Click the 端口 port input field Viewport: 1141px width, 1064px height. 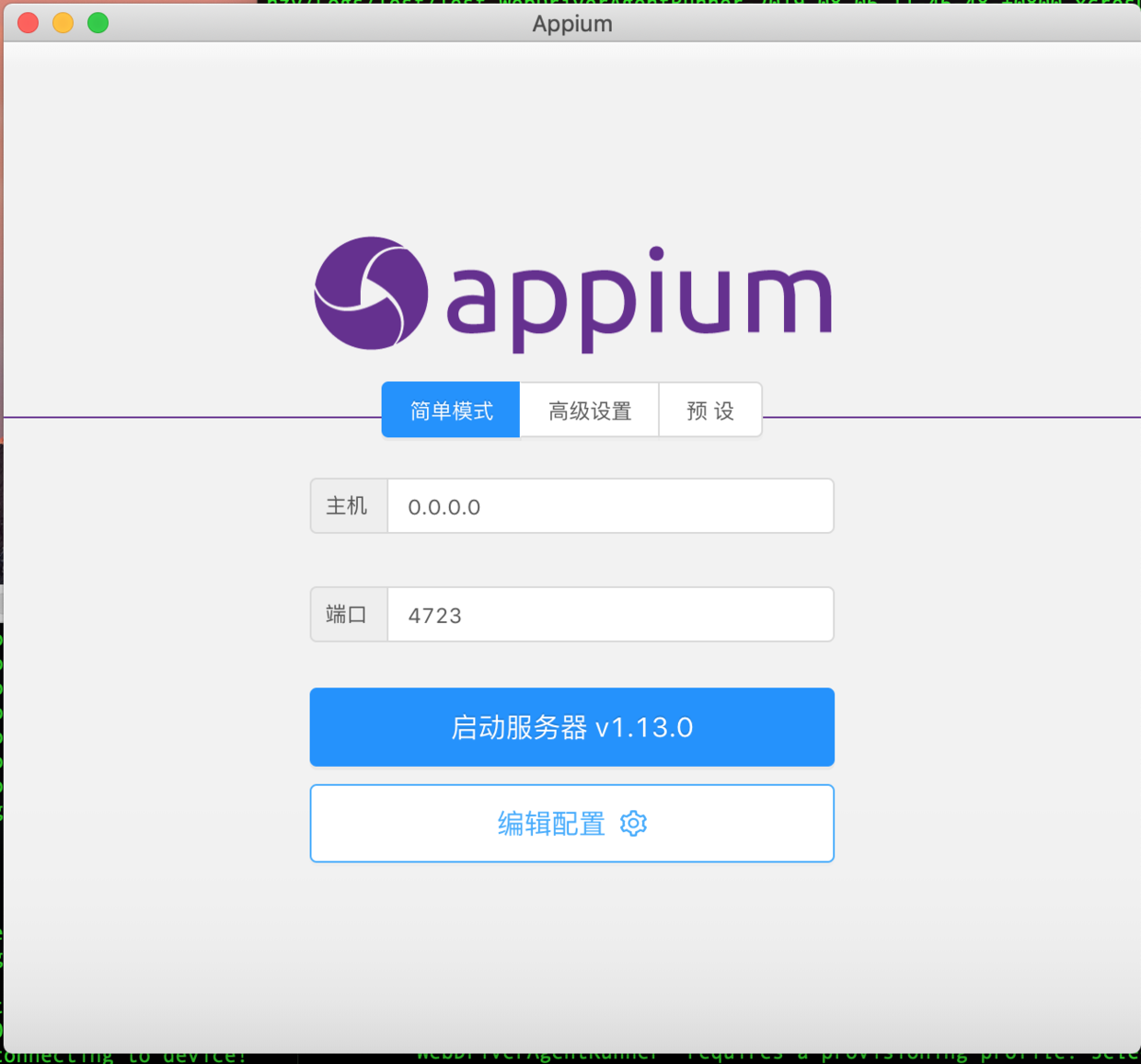coord(611,615)
